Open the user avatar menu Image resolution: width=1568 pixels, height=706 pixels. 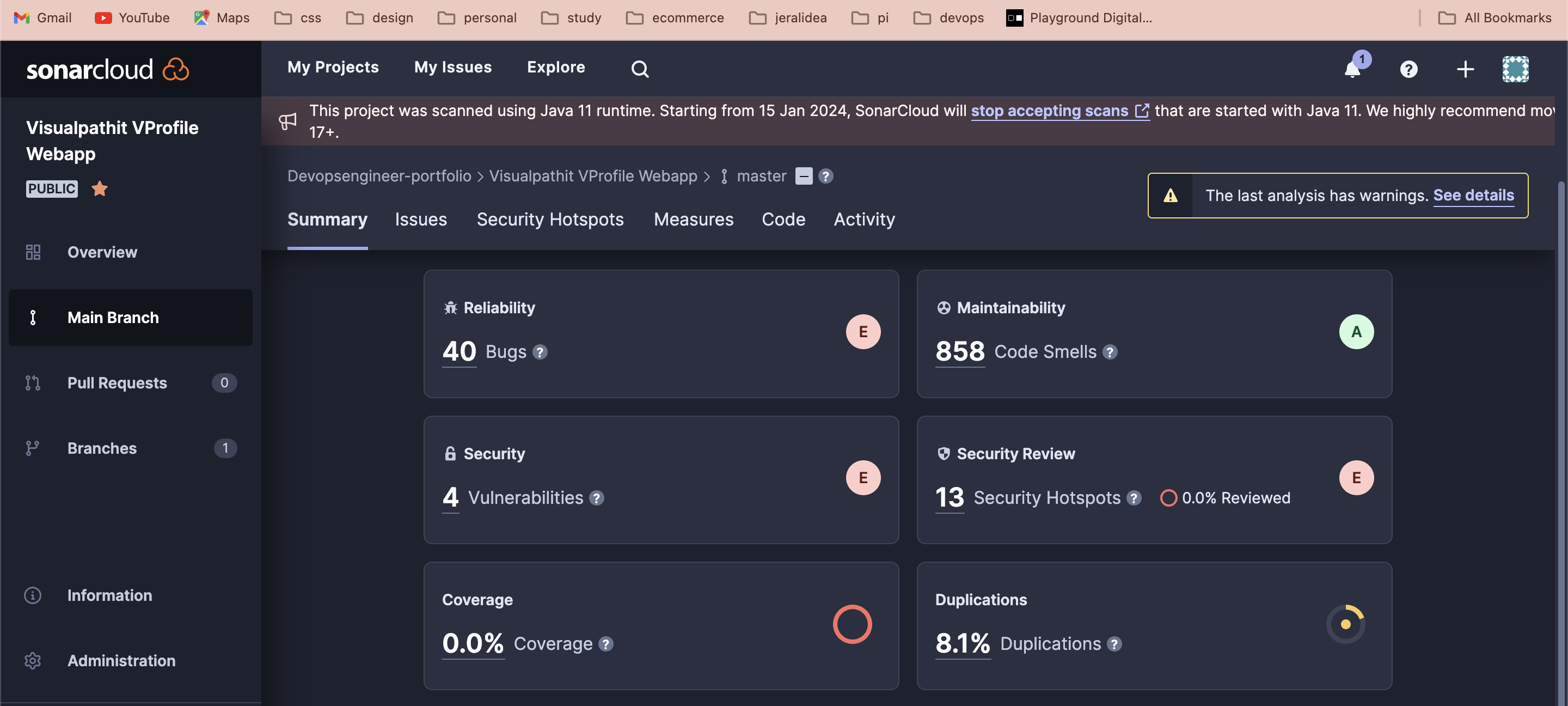click(1515, 69)
